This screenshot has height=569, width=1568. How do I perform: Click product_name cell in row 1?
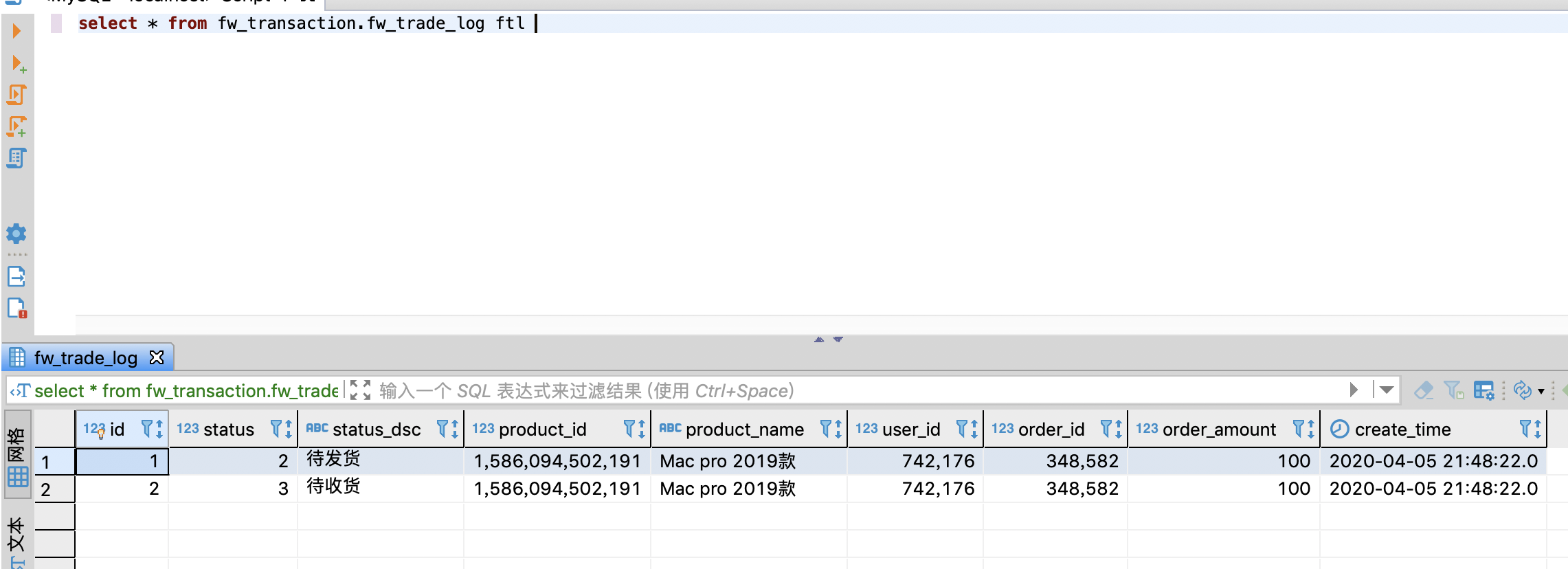749,461
